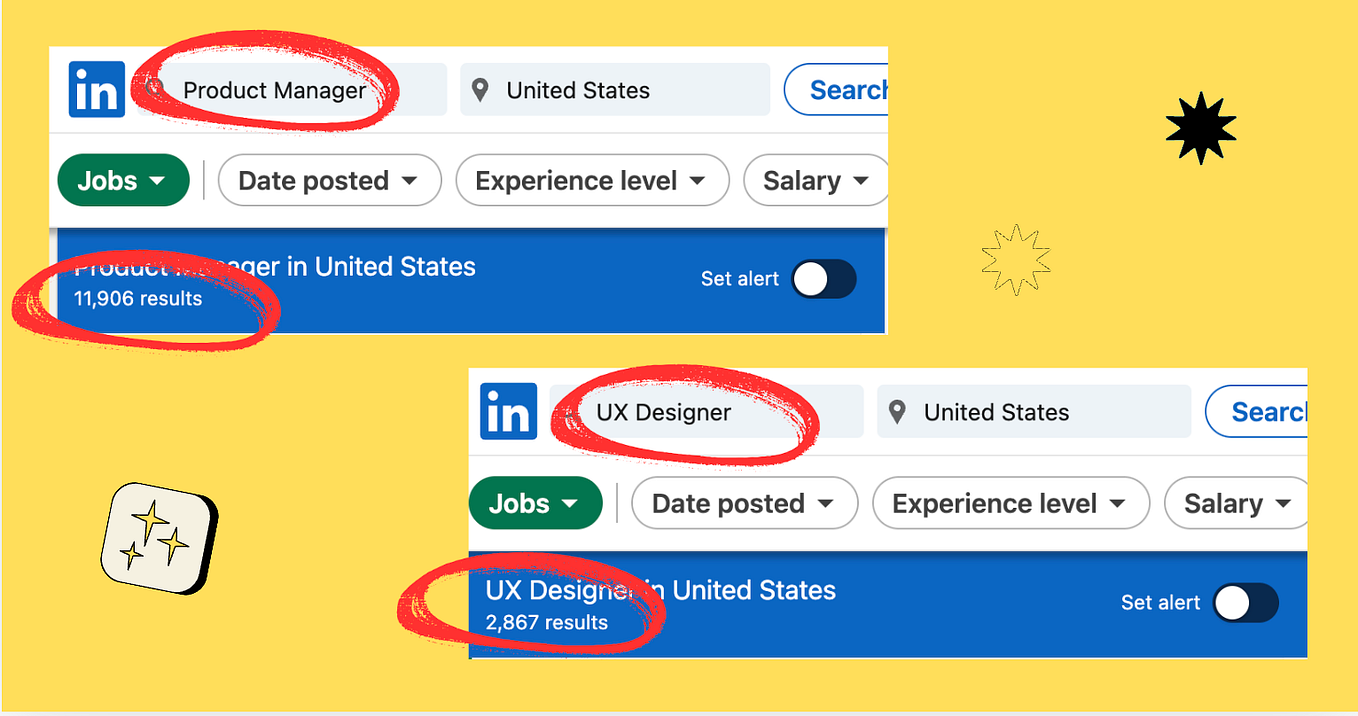The width and height of the screenshot is (1358, 716).
Task: Click the LinkedIn logo in the top search bar
Action: click(x=96, y=89)
